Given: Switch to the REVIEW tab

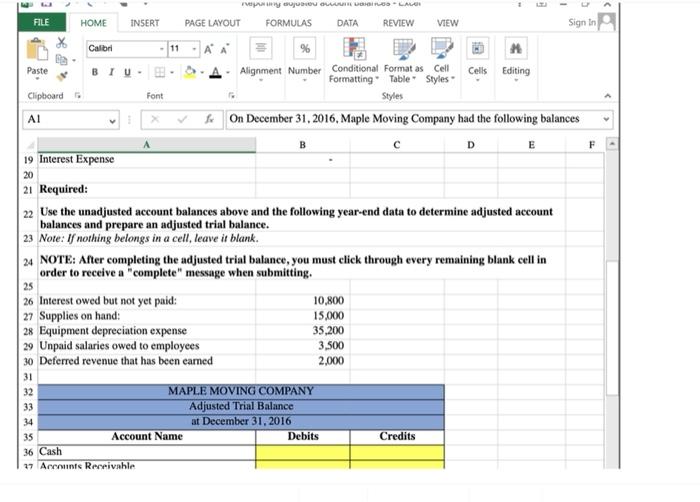Looking at the screenshot, I should pyautogui.click(x=398, y=23).
